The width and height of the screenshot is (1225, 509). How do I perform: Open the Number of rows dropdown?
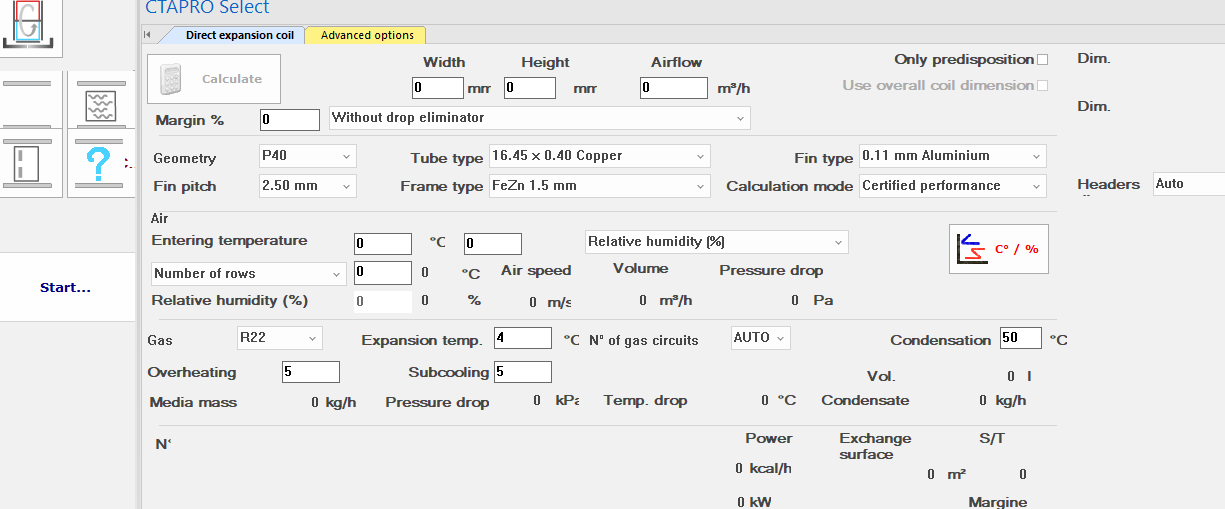coord(248,273)
